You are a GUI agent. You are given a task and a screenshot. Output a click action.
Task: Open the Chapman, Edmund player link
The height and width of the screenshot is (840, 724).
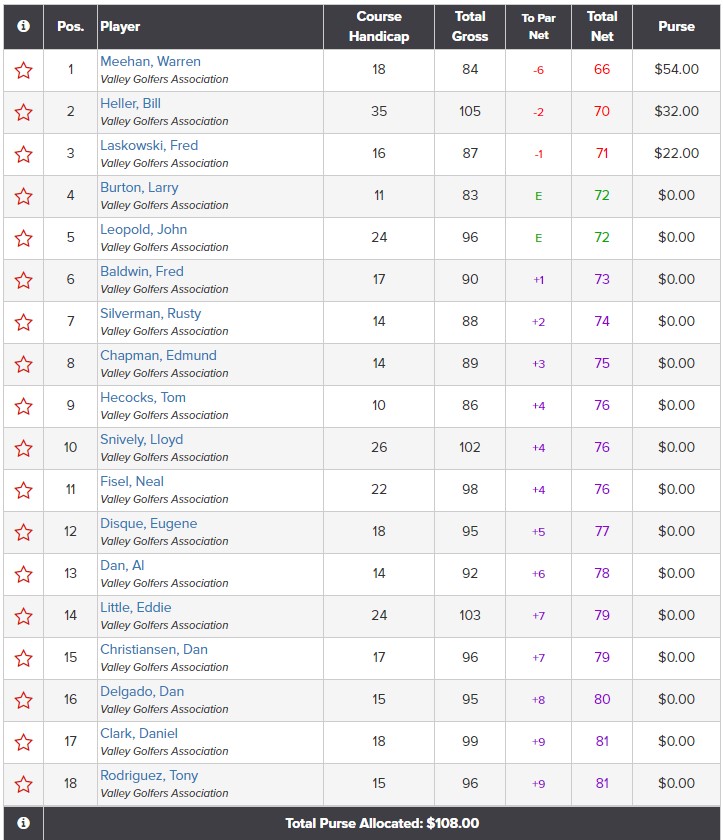158,355
